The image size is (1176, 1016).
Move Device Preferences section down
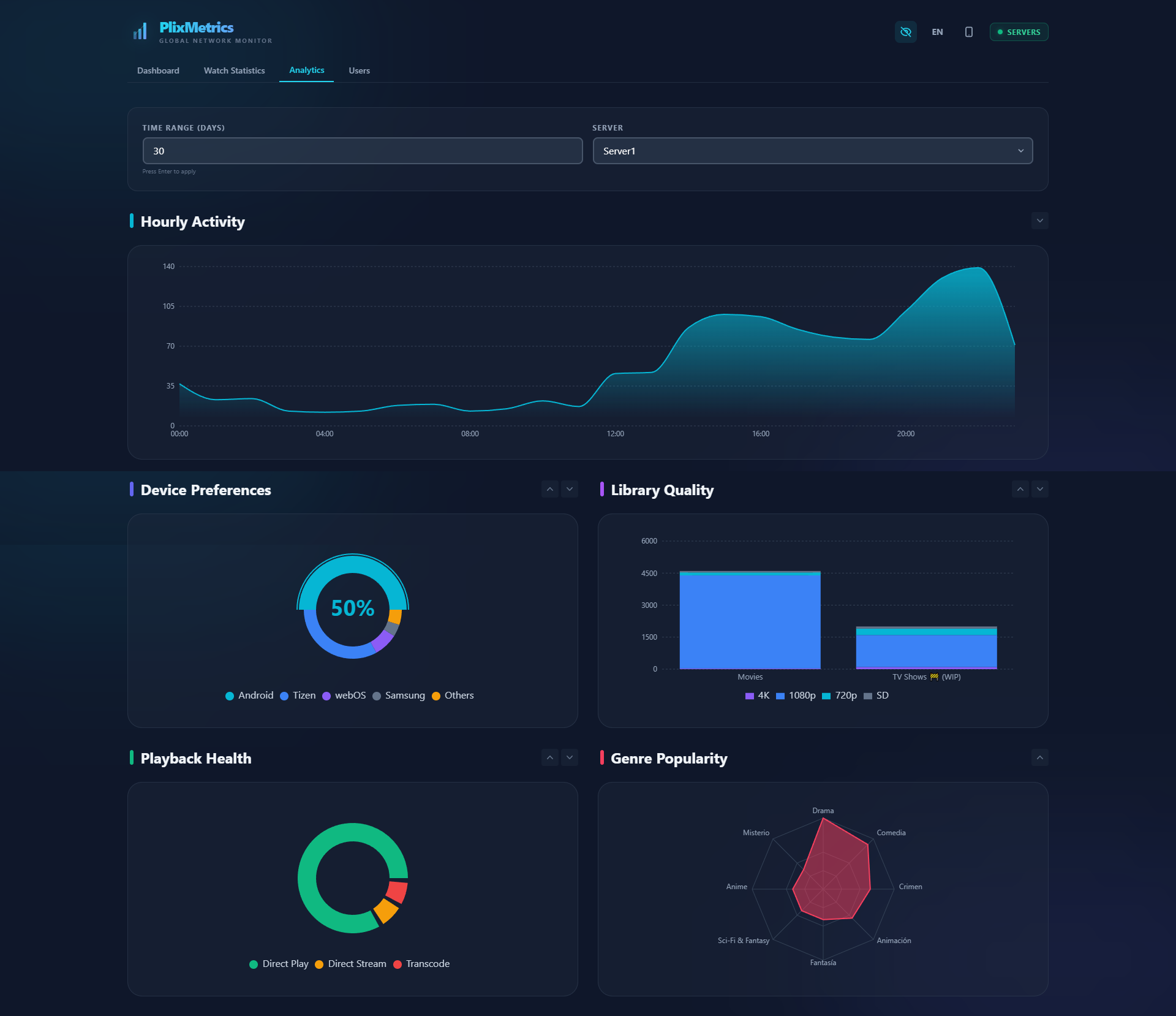coord(570,489)
